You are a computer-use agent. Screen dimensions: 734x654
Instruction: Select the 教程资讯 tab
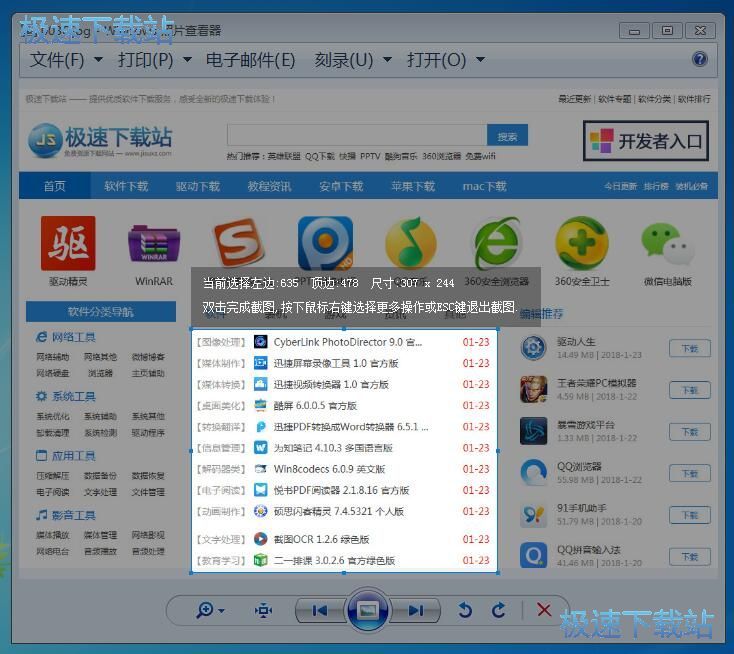coord(270,186)
